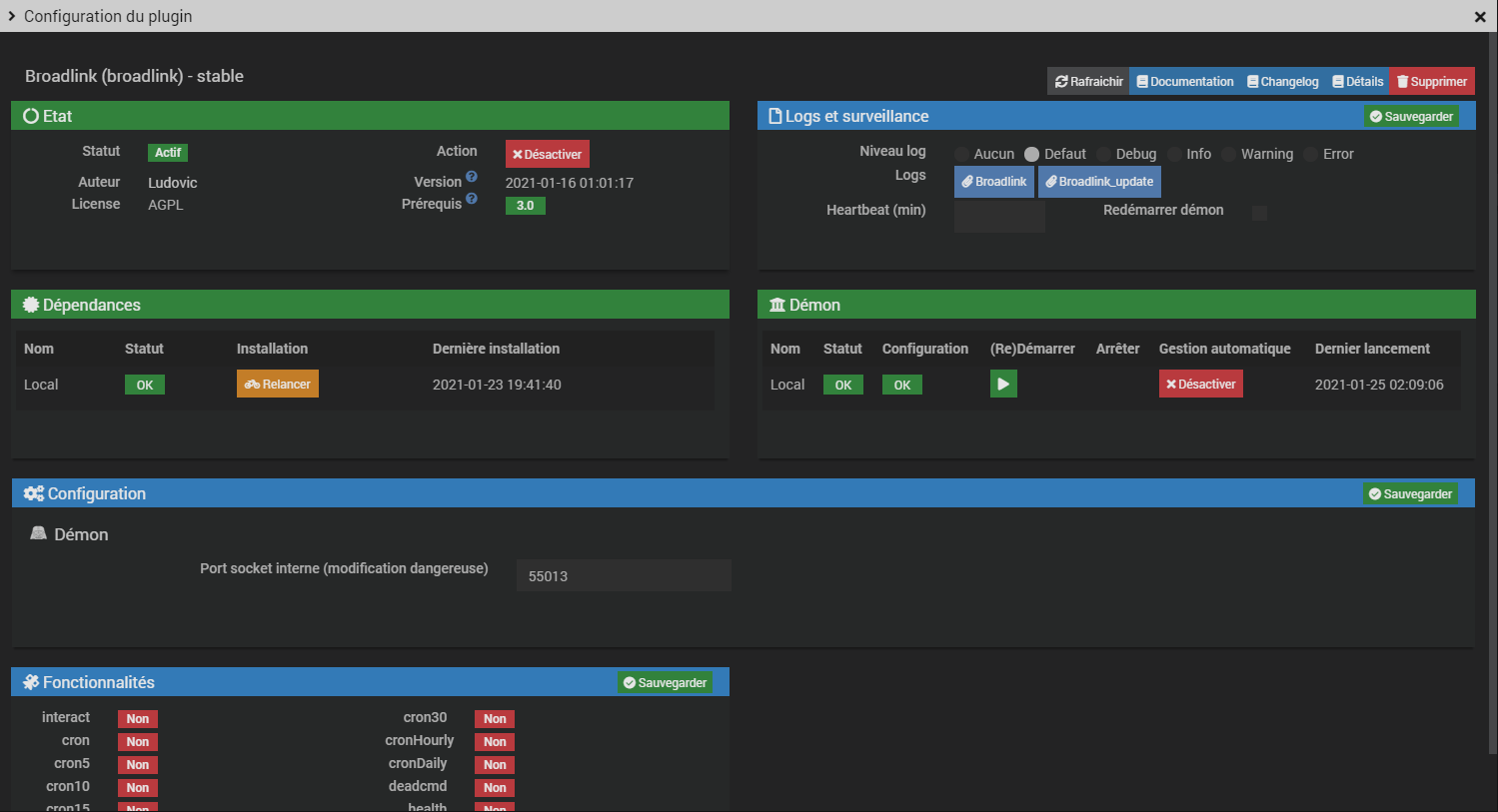1498x812 pixels.
Task: Click the green 3.0 prerequisite badge
Action: pyautogui.click(x=526, y=206)
